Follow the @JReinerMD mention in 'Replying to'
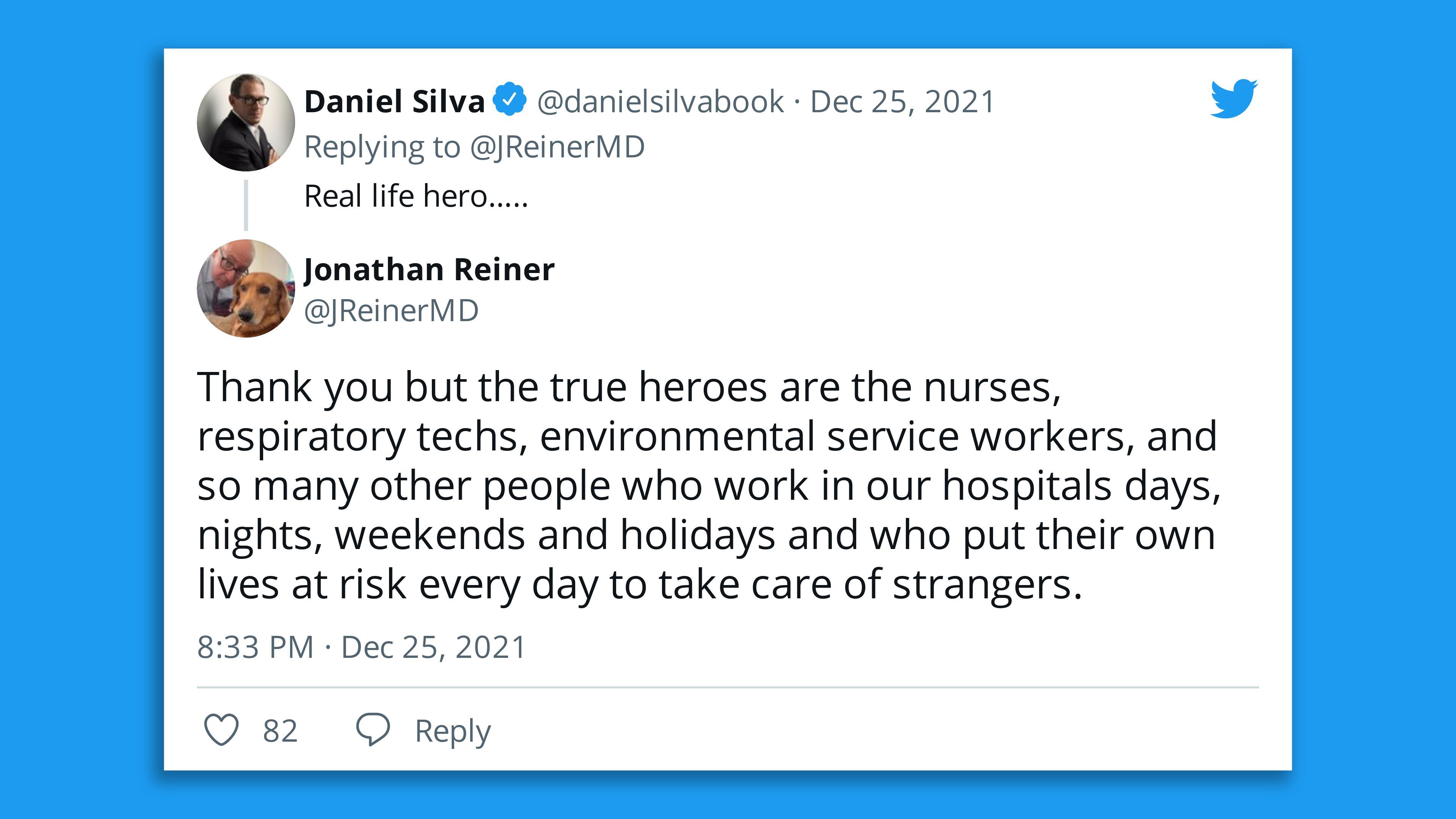The image size is (1456, 819). [557, 147]
